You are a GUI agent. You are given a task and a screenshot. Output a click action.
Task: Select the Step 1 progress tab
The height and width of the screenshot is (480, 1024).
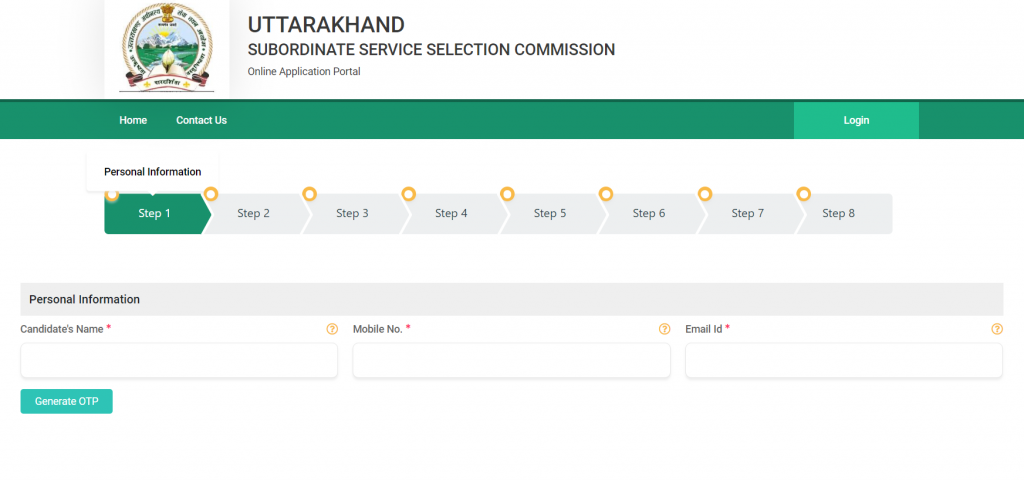[157, 214]
